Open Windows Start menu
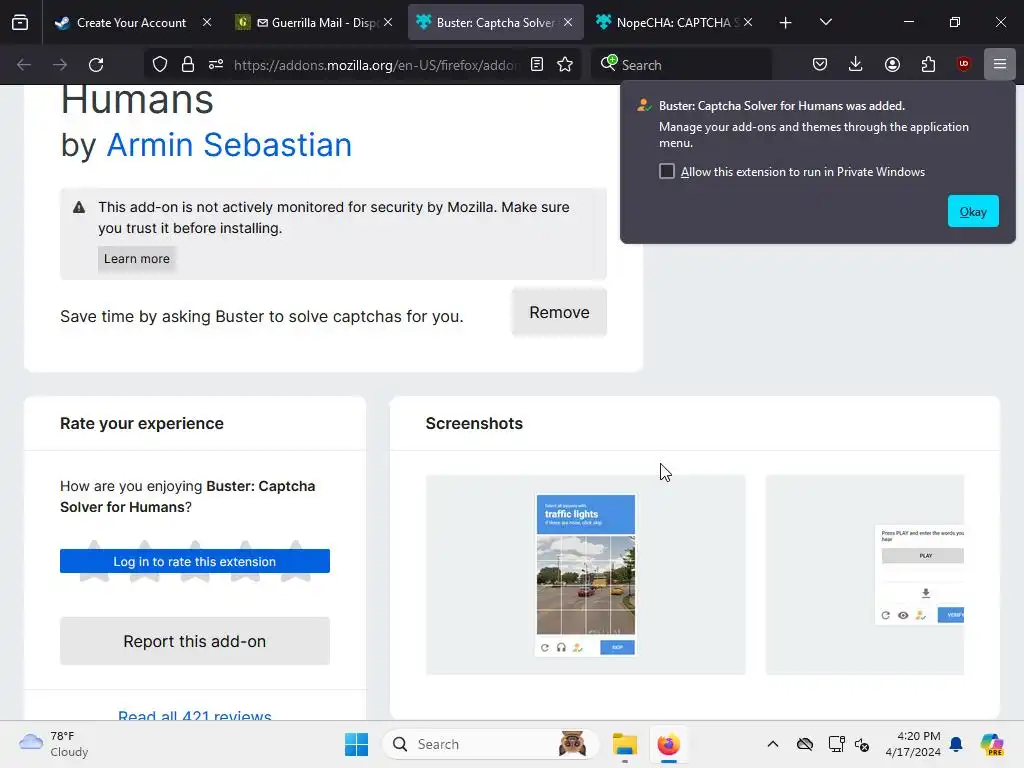This screenshot has width=1024, height=768. tap(357, 744)
